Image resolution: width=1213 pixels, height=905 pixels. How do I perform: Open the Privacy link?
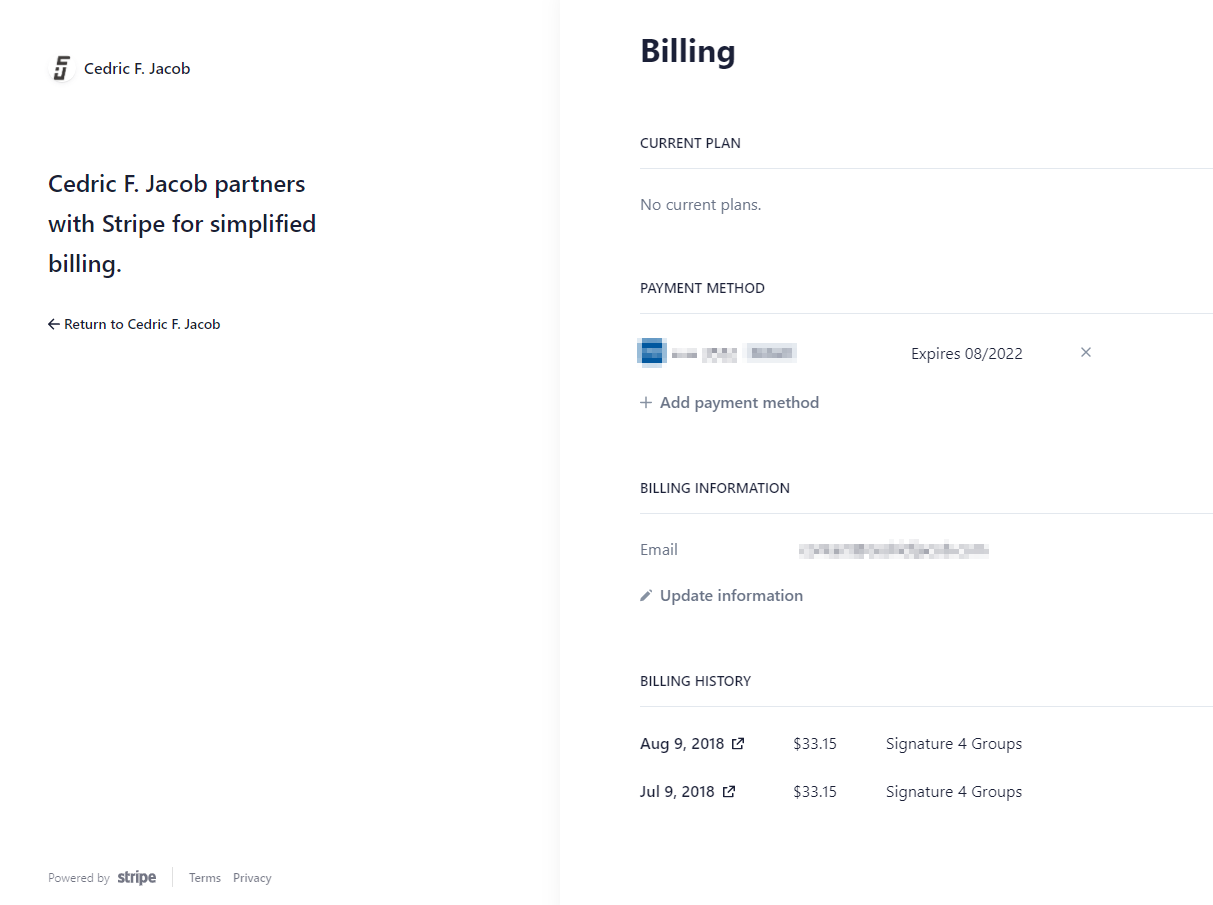click(x=252, y=878)
